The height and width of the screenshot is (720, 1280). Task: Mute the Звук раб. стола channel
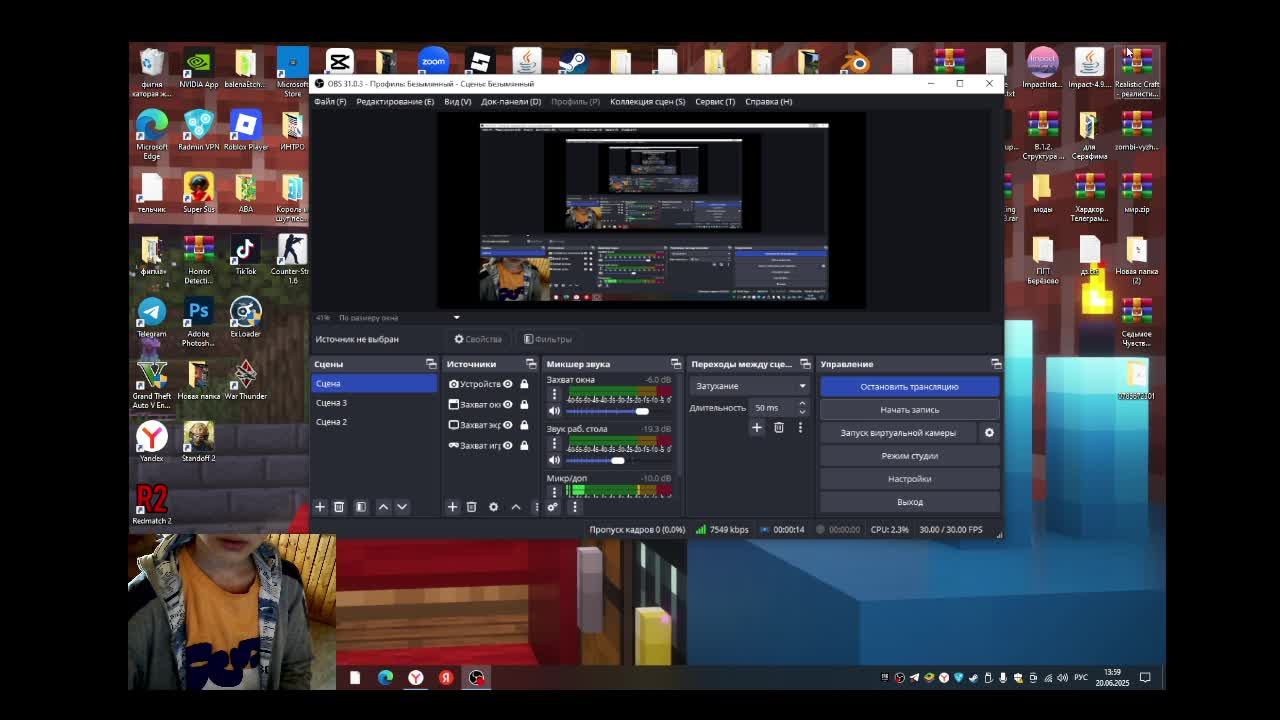554,460
